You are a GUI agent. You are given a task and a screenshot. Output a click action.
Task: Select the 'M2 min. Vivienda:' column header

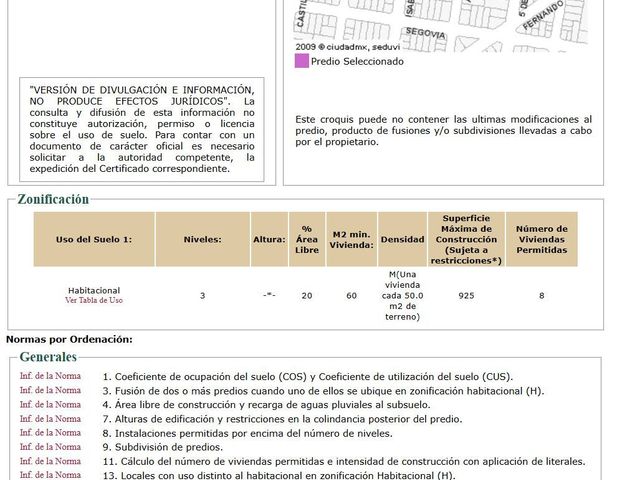351,239
